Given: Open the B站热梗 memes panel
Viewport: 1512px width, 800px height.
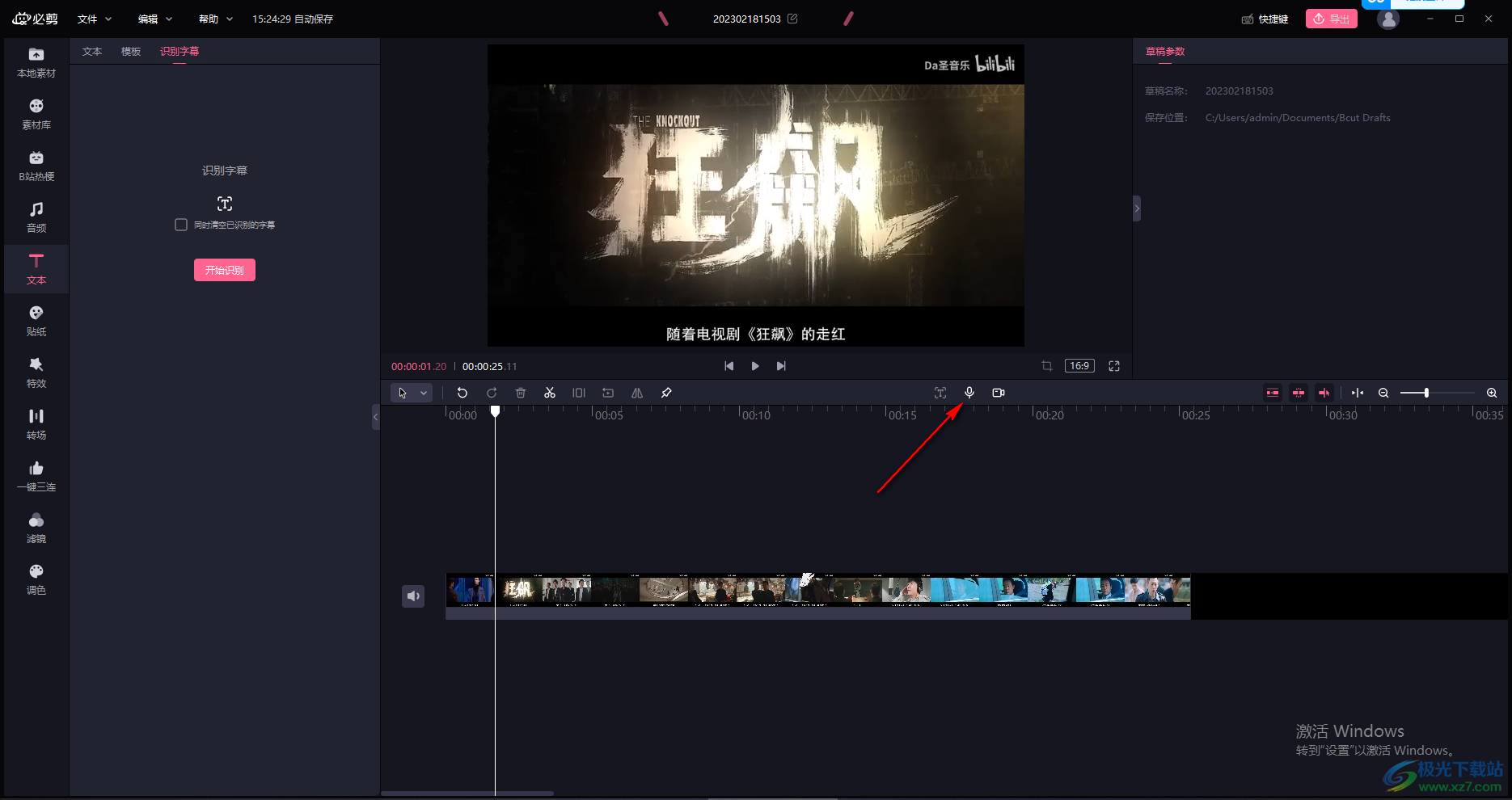Looking at the screenshot, I should click(x=36, y=166).
